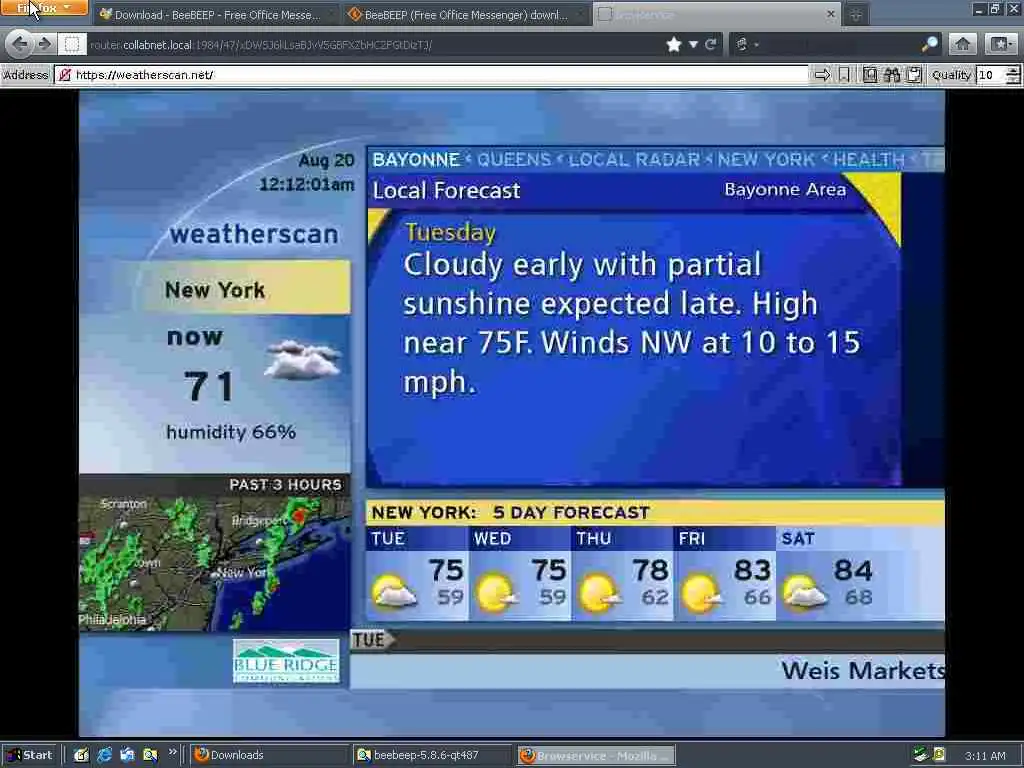Open the search engine selector dropdown

coord(746,44)
